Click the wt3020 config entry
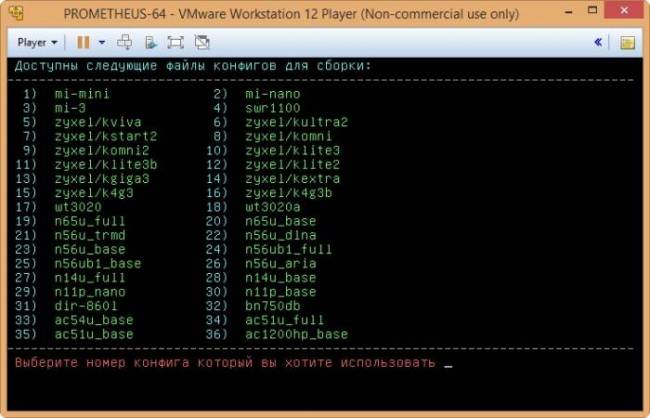 tap(78, 207)
